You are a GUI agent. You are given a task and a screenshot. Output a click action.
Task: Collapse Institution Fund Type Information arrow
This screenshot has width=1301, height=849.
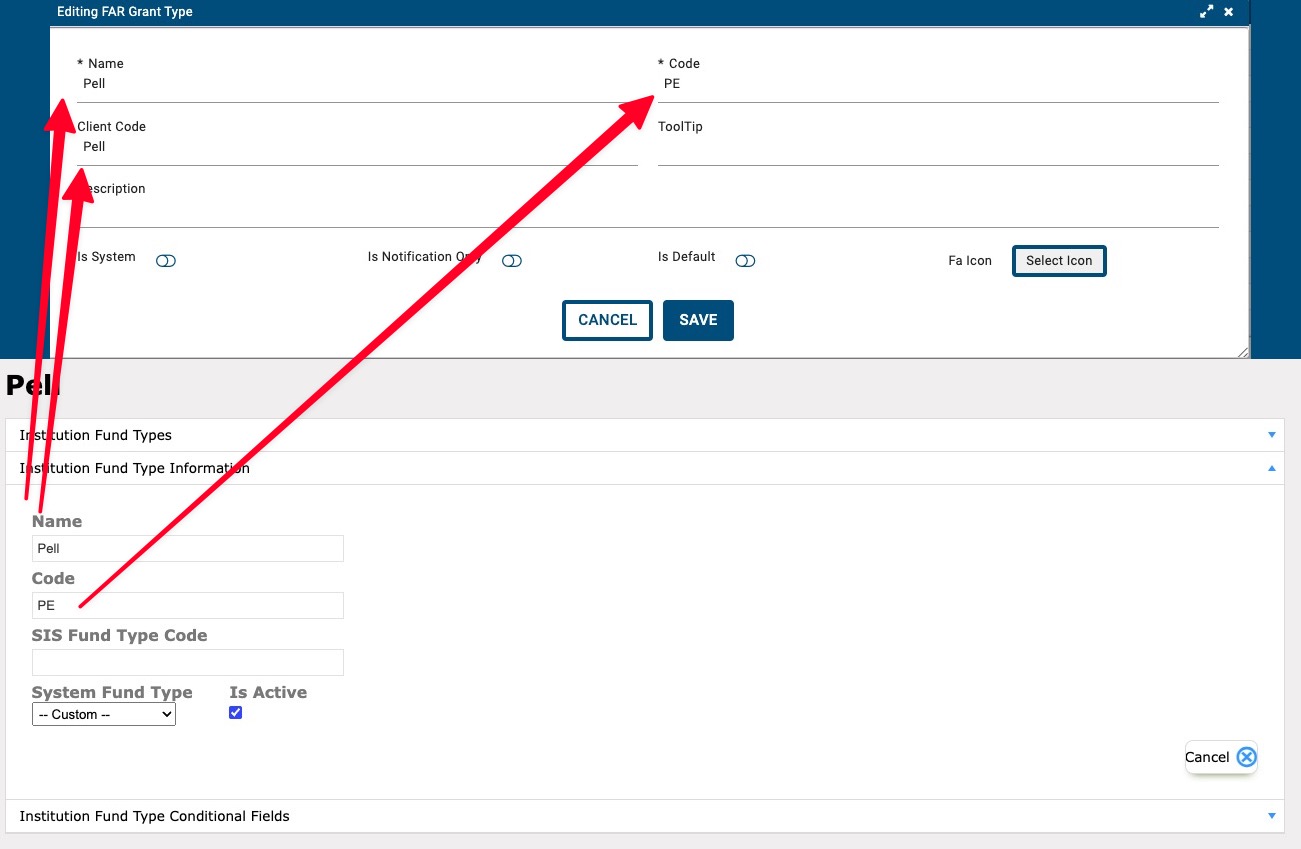pos(1272,468)
